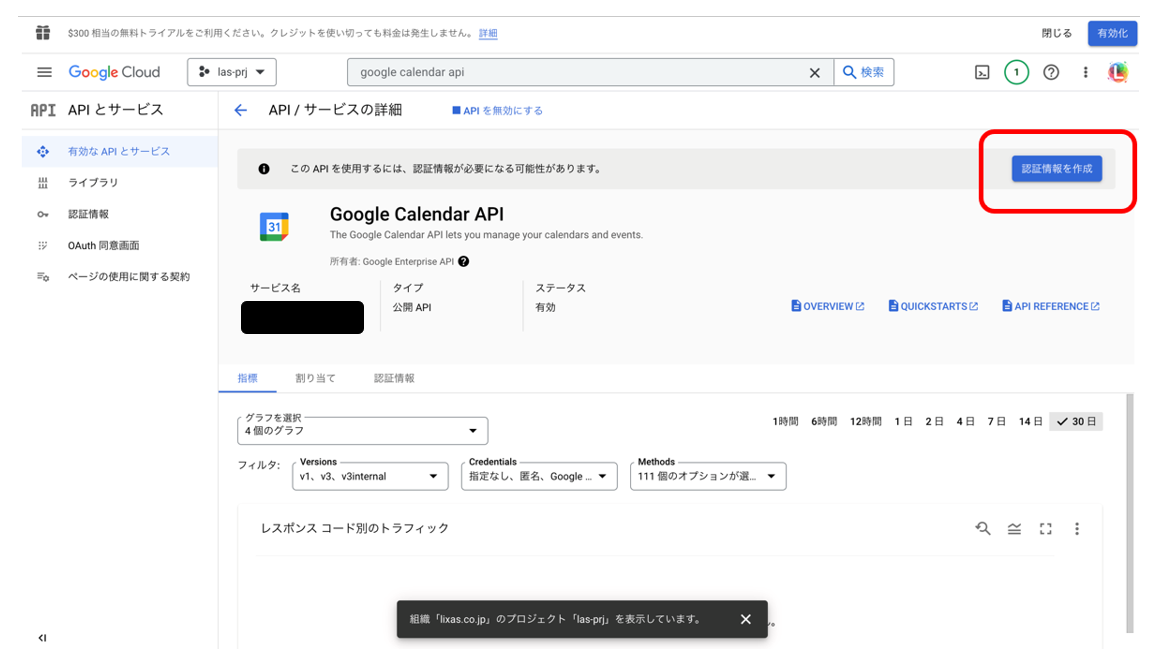Click the gift icon in trial banner
The height and width of the screenshot is (666, 1152).
click(43, 32)
